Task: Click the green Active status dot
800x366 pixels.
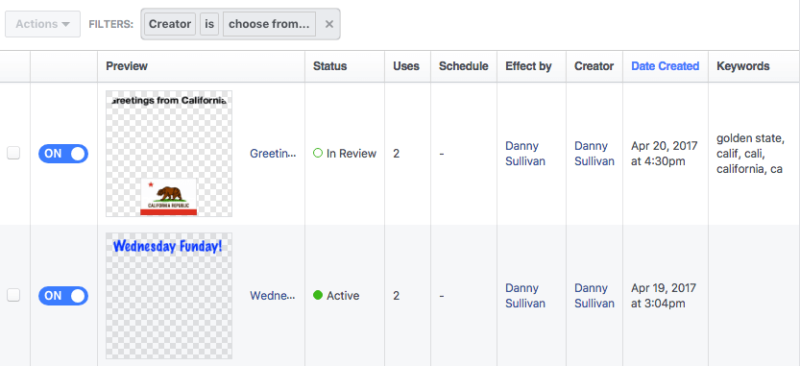Action: tap(318, 295)
